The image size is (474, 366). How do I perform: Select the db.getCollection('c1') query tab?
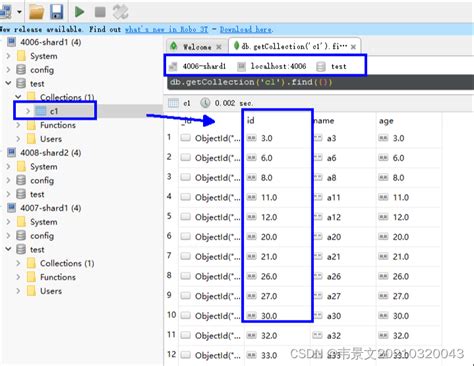coord(294,46)
